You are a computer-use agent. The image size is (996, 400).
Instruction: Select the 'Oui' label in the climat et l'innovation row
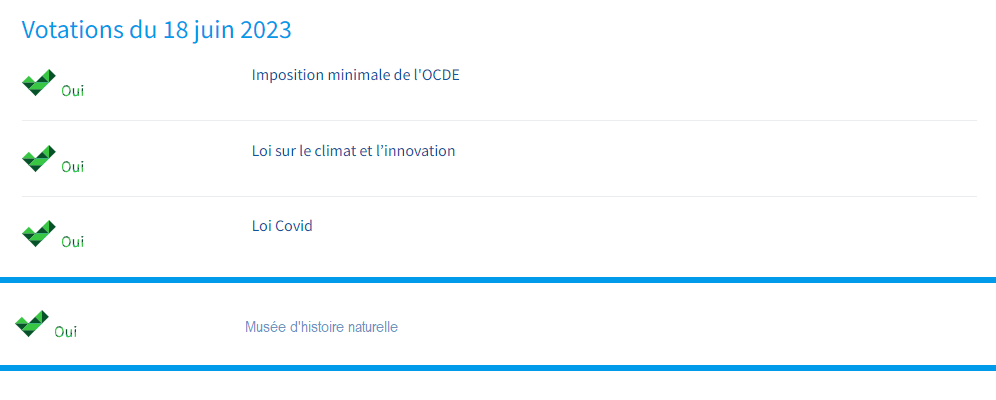(x=72, y=167)
